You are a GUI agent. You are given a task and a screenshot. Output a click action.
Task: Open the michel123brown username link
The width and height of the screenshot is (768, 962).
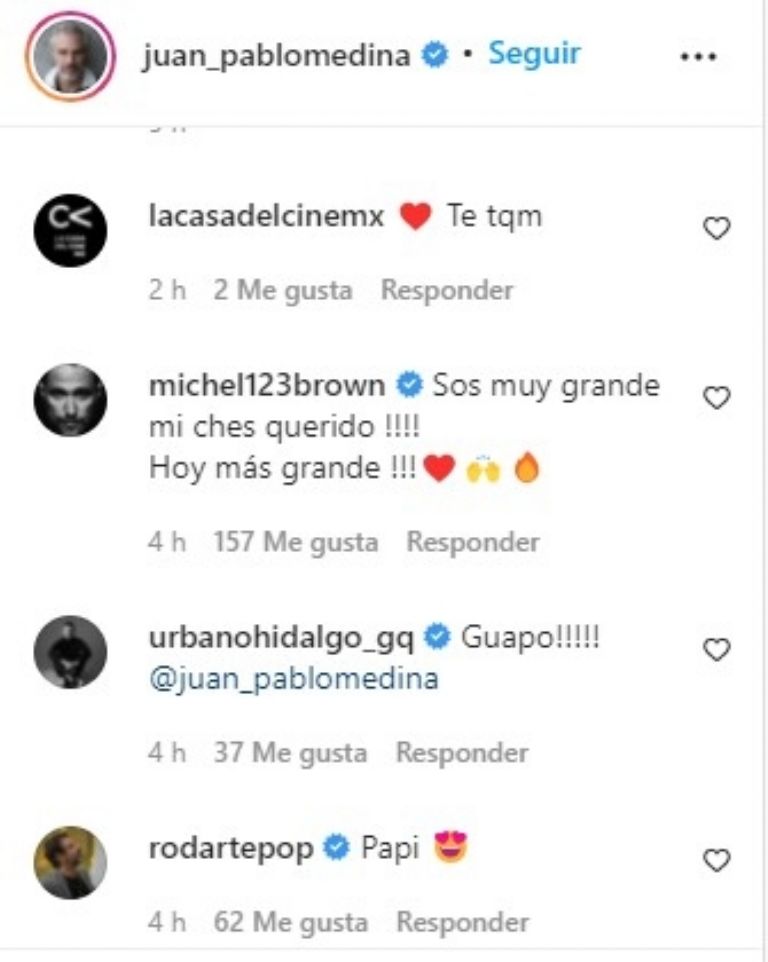267,386
